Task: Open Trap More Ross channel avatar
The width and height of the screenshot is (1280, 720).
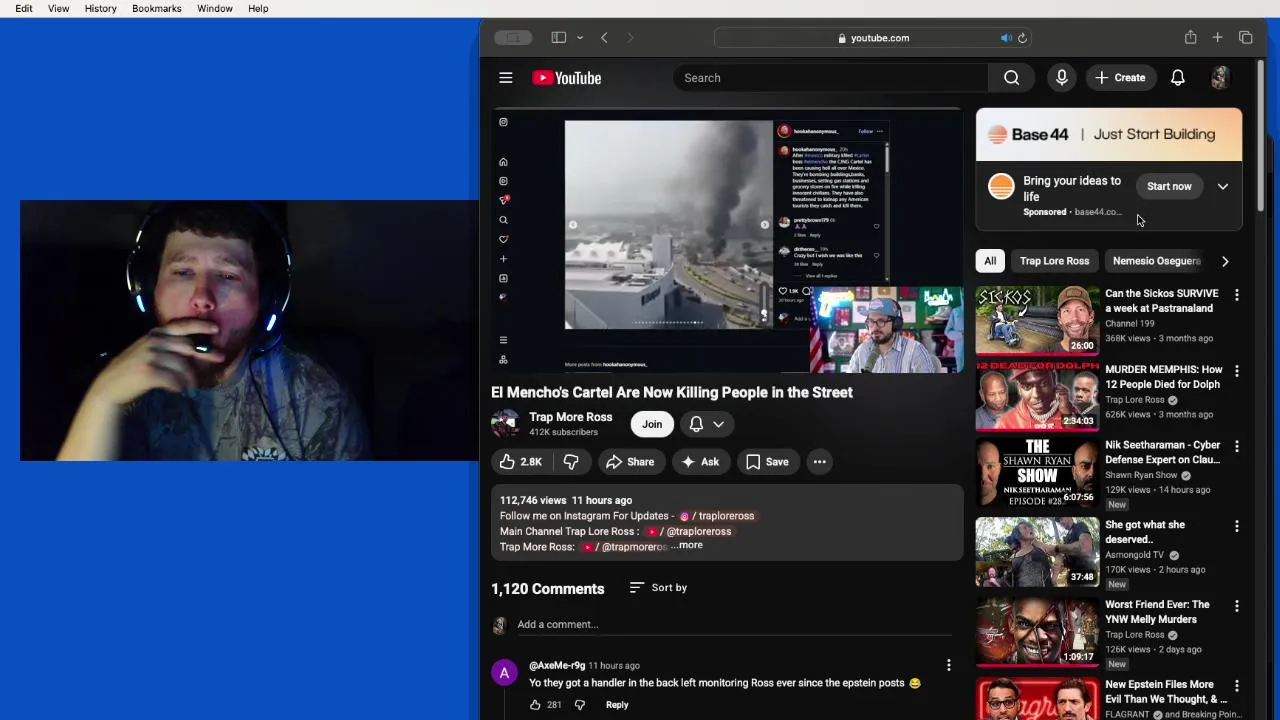Action: tap(505, 424)
